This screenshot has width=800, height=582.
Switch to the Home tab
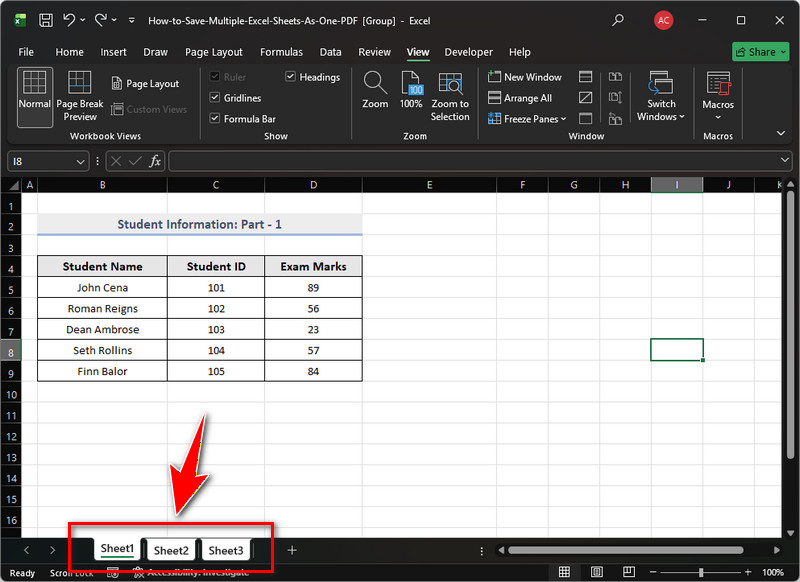tap(69, 52)
